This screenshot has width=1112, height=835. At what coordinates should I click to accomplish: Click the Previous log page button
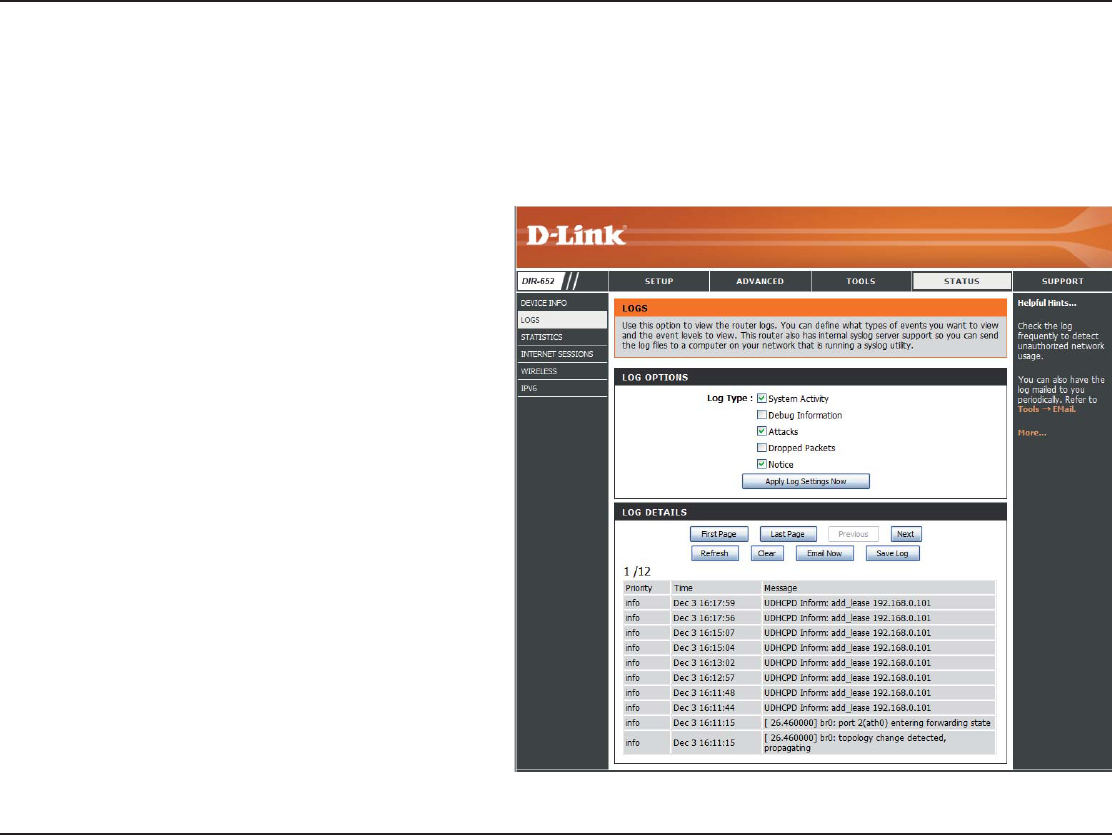(x=853, y=534)
